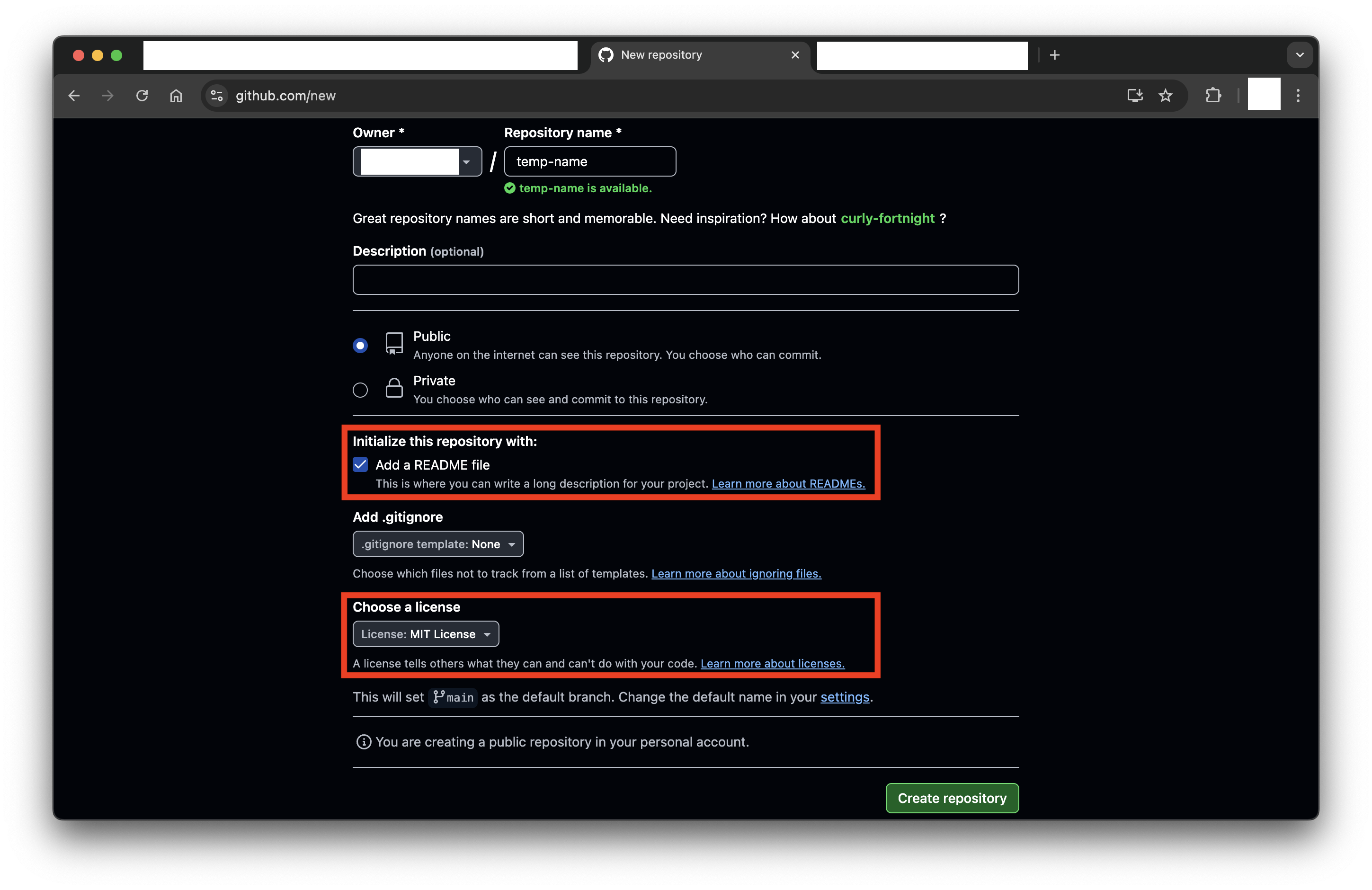
Task: Click the 'Initialize this repository with:' heading
Action: (445, 441)
